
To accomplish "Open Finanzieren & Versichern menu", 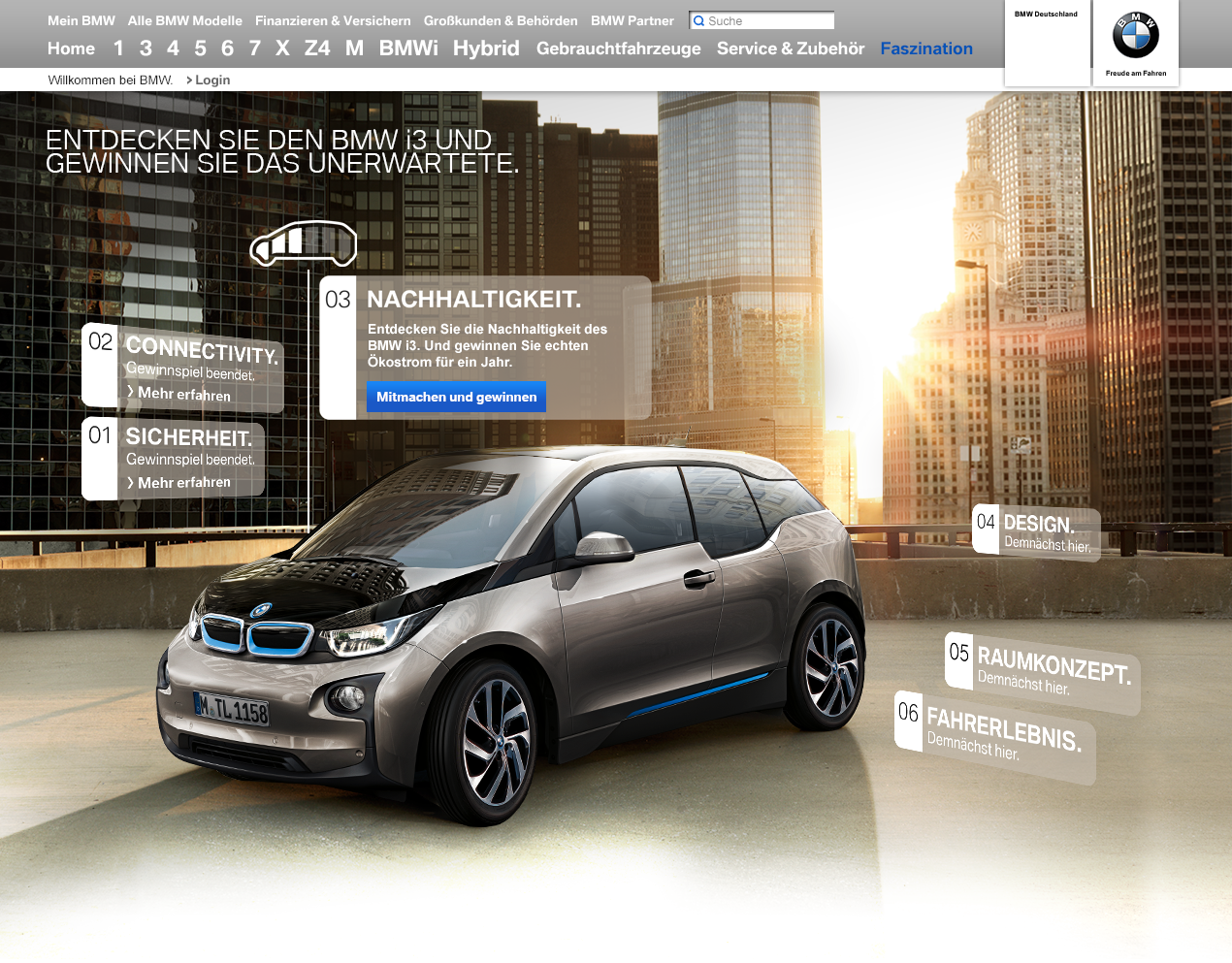I will [x=333, y=20].
